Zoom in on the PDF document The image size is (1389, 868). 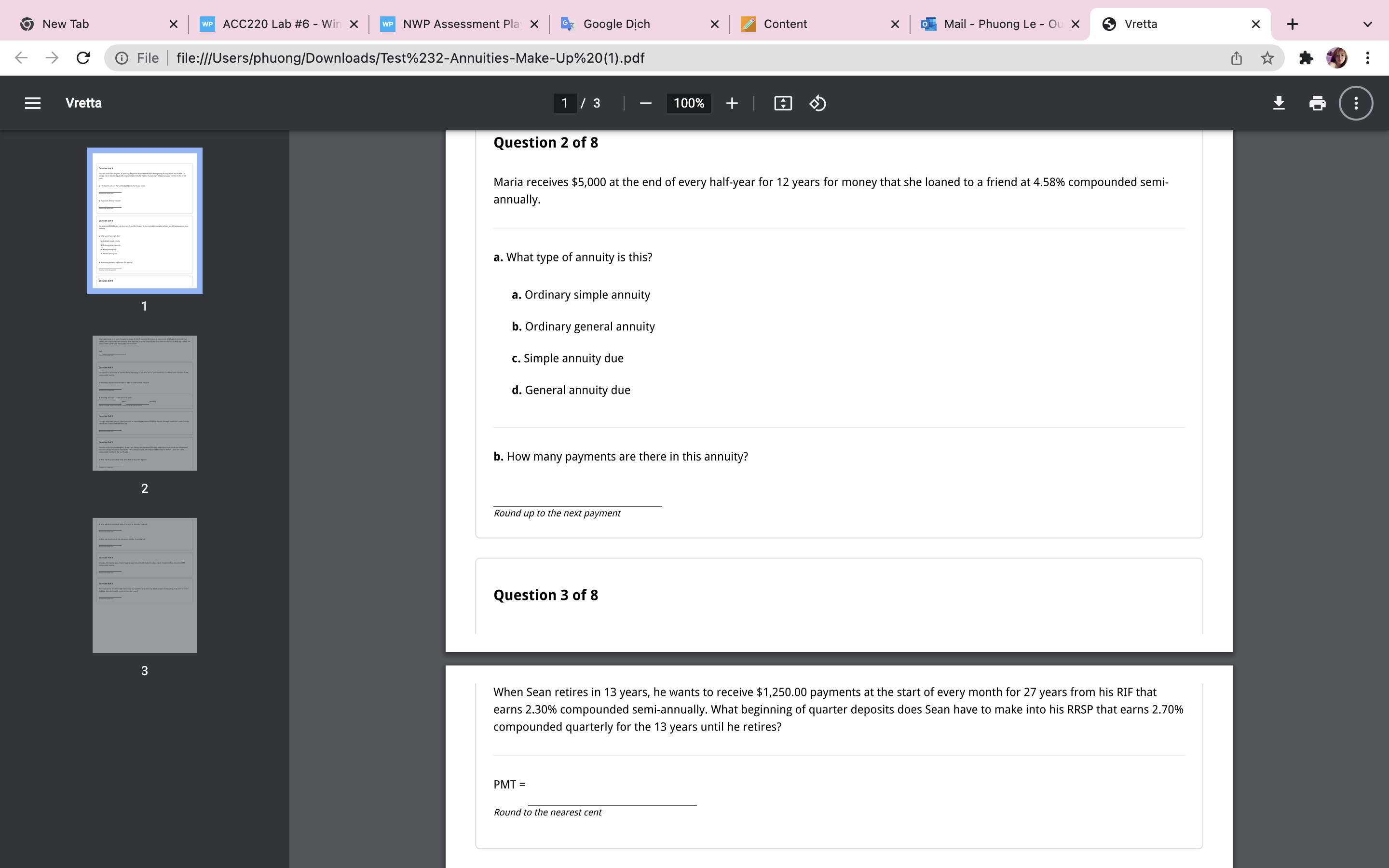(x=732, y=103)
